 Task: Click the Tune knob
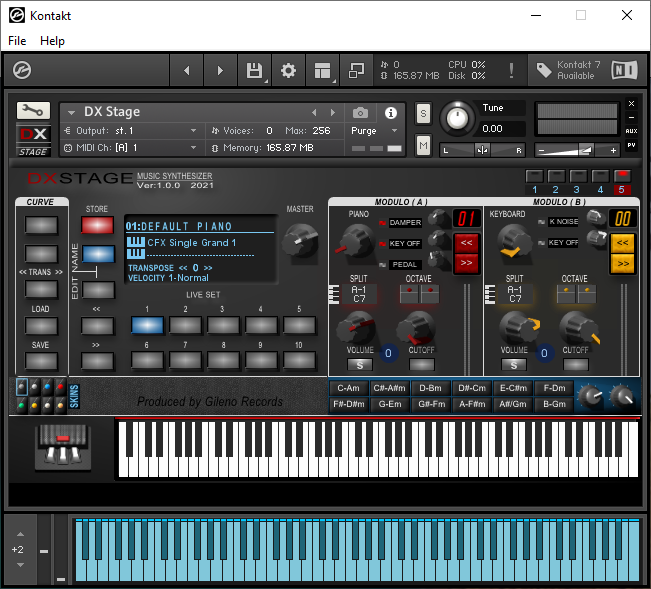click(x=457, y=118)
